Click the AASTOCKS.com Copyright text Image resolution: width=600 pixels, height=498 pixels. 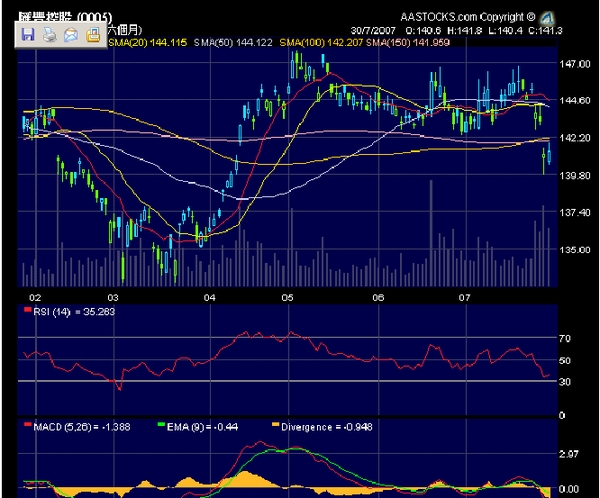click(468, 17)
